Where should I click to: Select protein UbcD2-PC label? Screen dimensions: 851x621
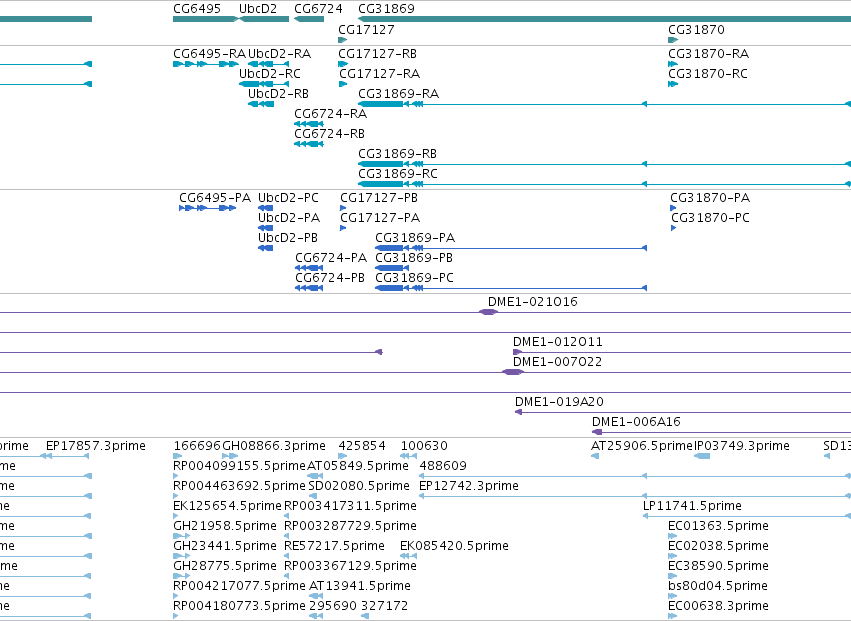[x=288, y=198]
